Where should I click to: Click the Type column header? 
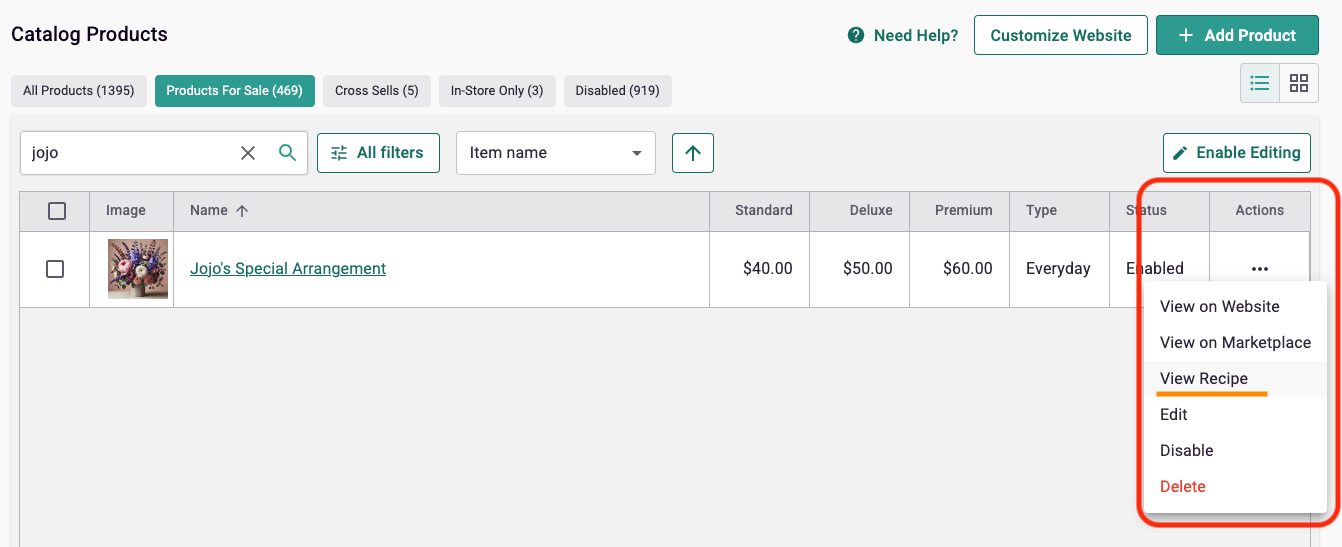(1059, 211)
